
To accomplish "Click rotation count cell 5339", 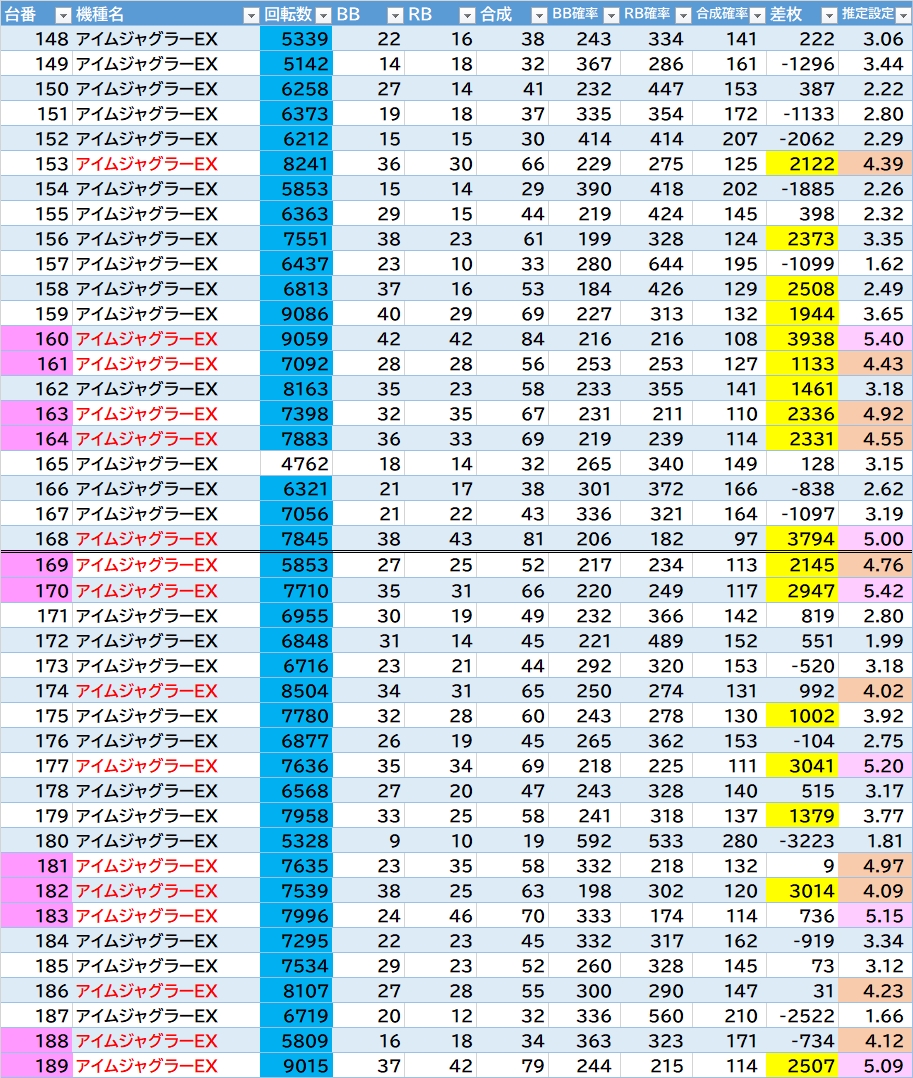I will tap(296, 39).
